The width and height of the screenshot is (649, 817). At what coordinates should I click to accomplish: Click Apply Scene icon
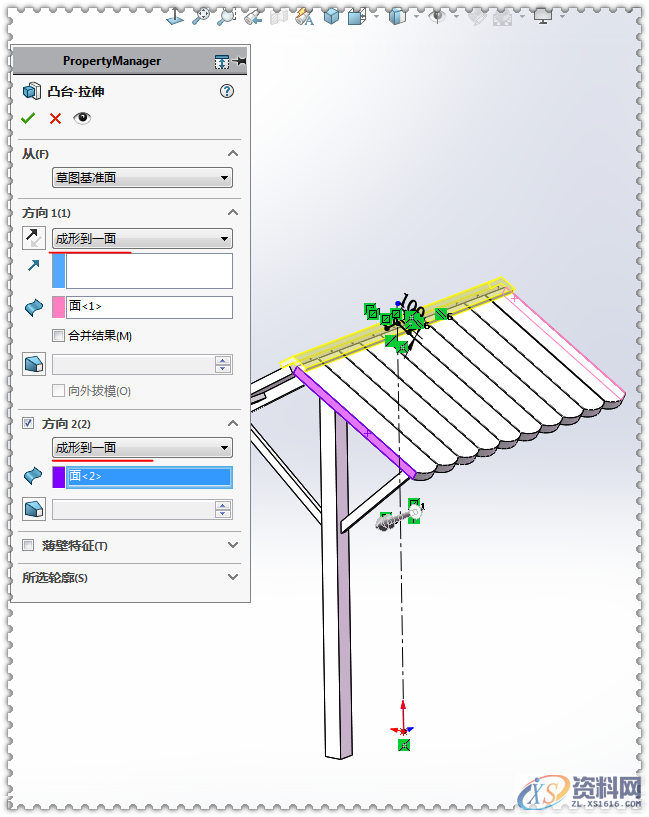pos(502,18)
